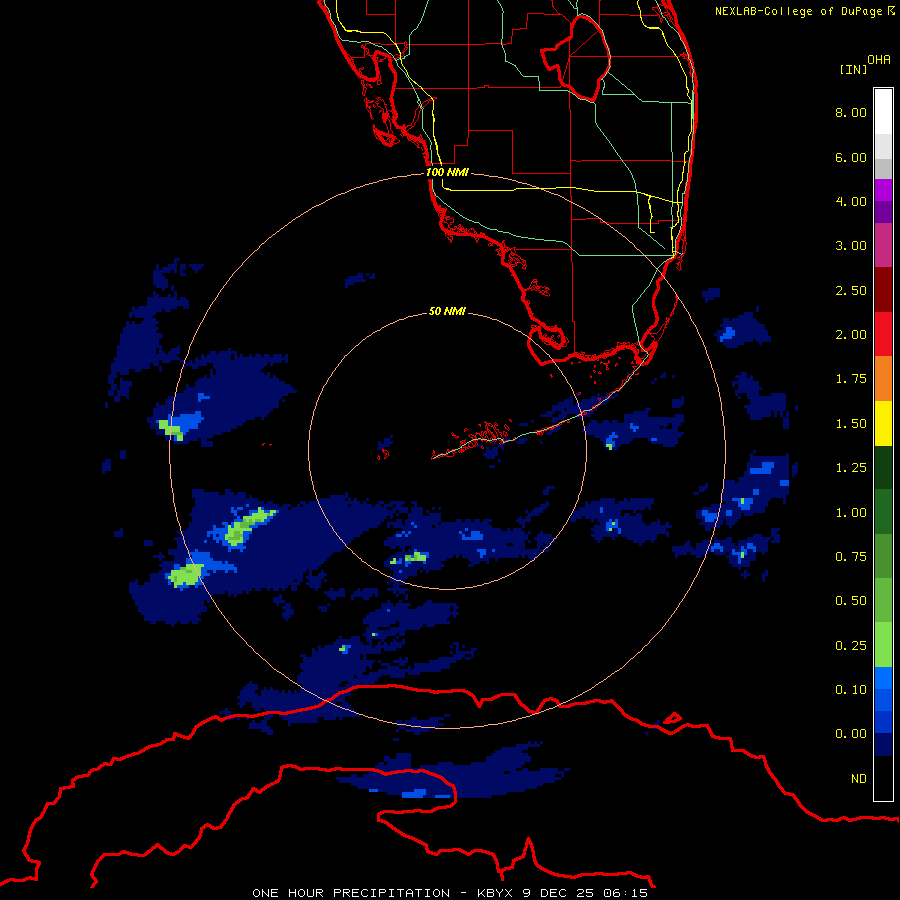Click the 1.25 legend value
Viewport: 900px width, 900px height.
click(x=851, y=468)
